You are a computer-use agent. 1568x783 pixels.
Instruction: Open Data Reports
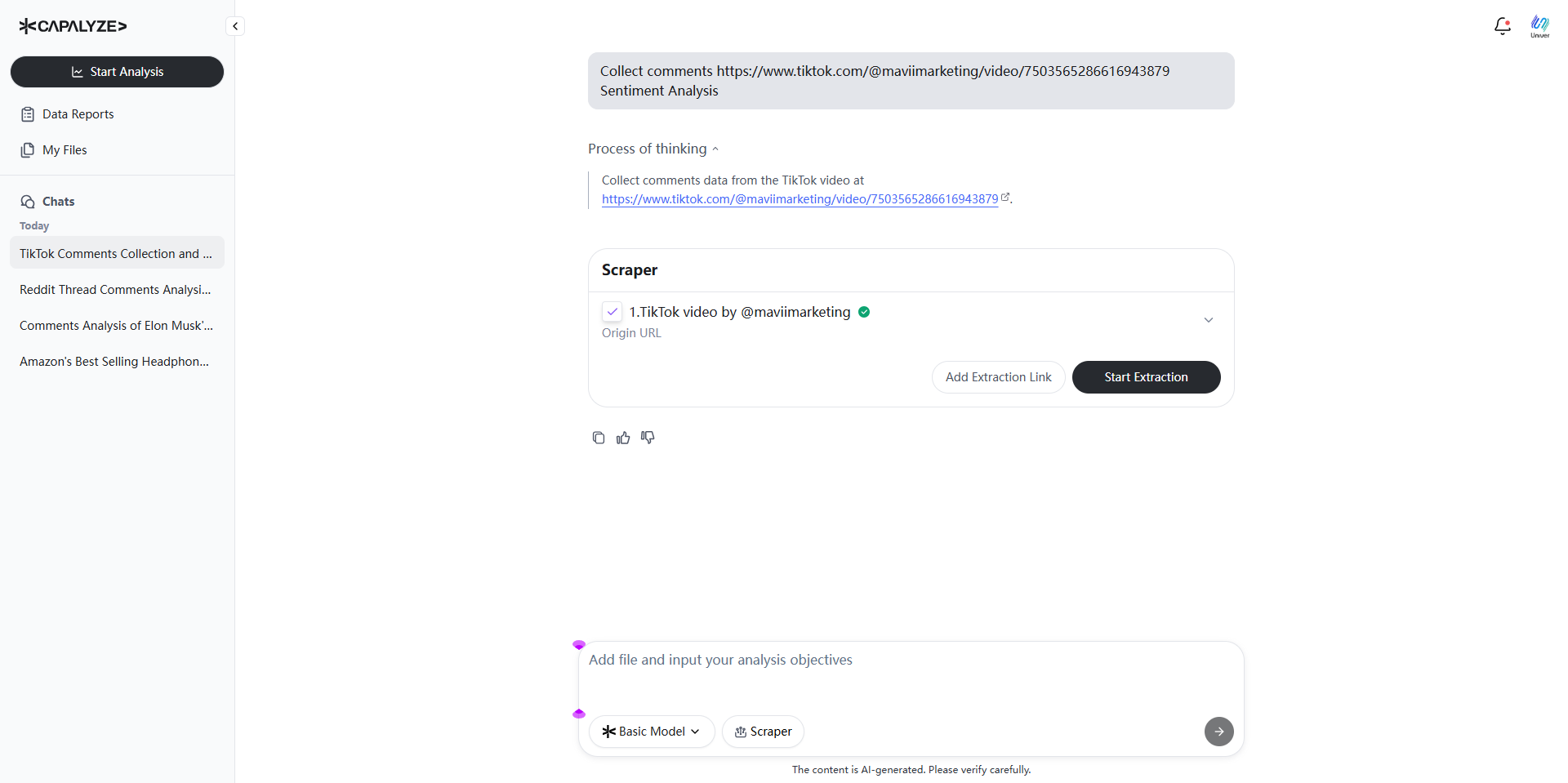click(x=117, y=114)
